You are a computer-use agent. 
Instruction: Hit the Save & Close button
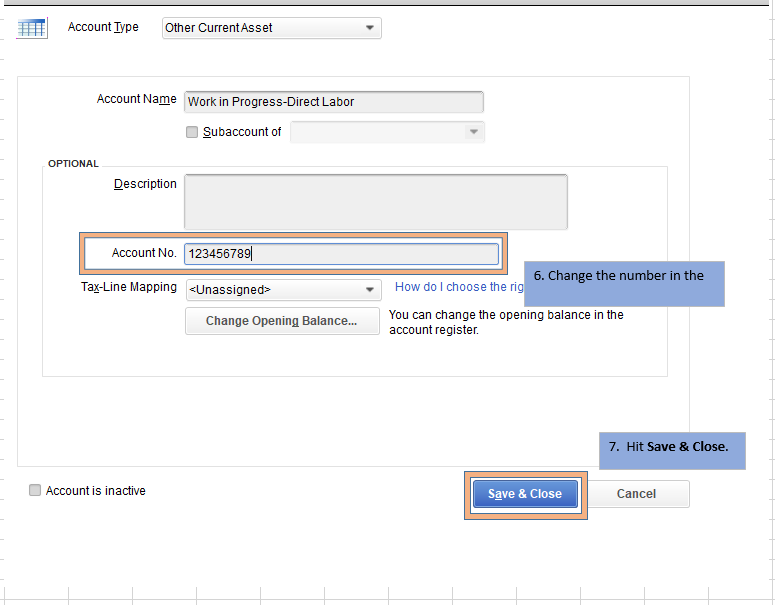click(x=525, y=494)
